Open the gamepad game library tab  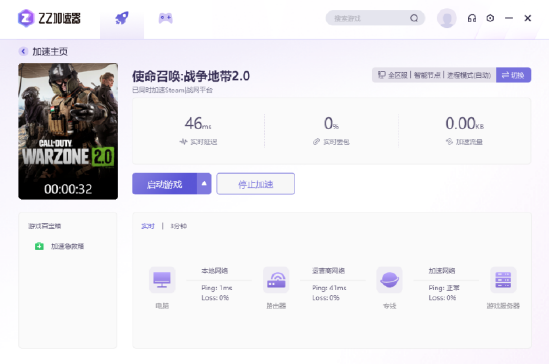pos(166,18)
